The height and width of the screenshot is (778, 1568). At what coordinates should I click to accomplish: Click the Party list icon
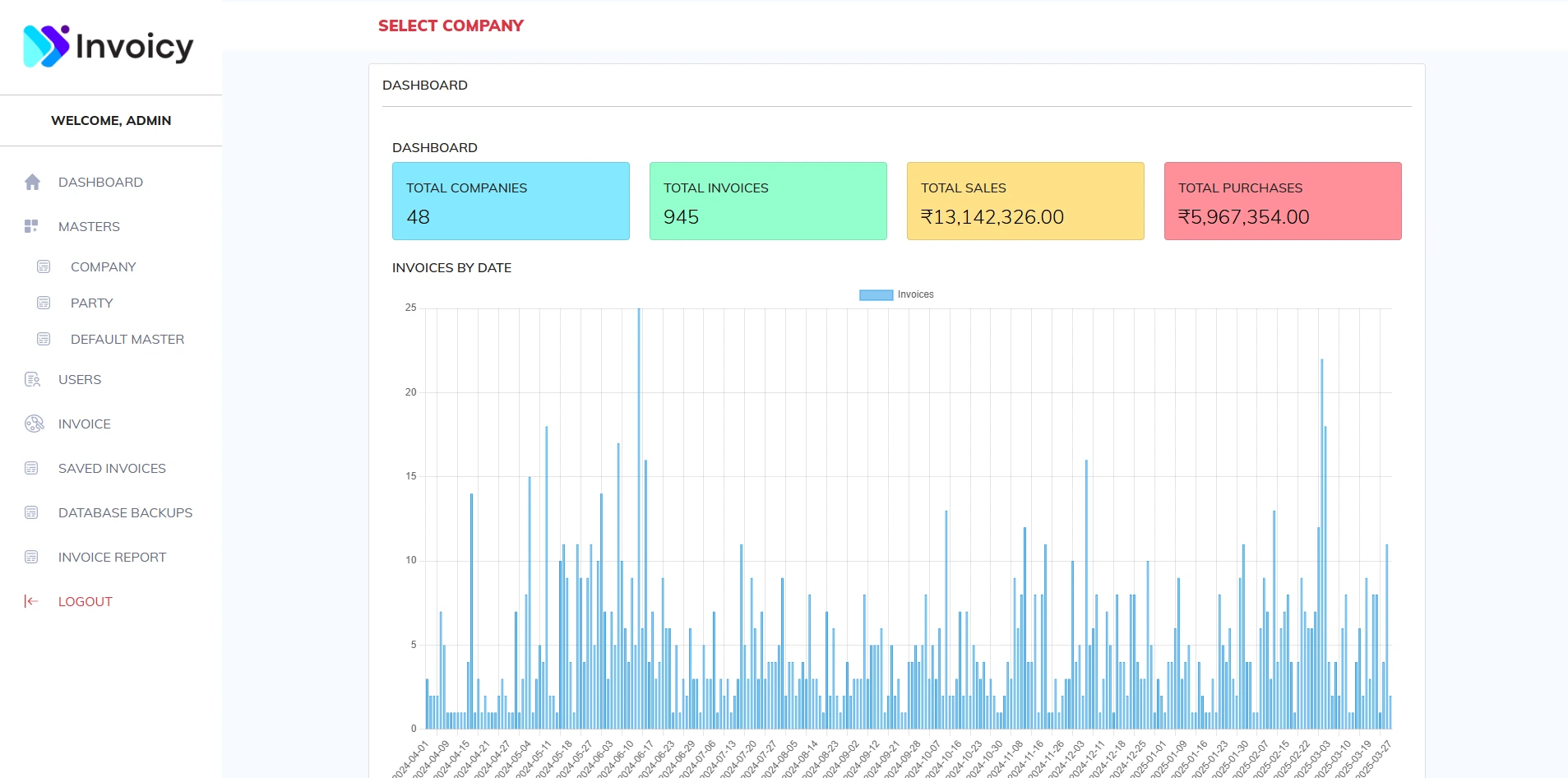click(x=44, y=303)
